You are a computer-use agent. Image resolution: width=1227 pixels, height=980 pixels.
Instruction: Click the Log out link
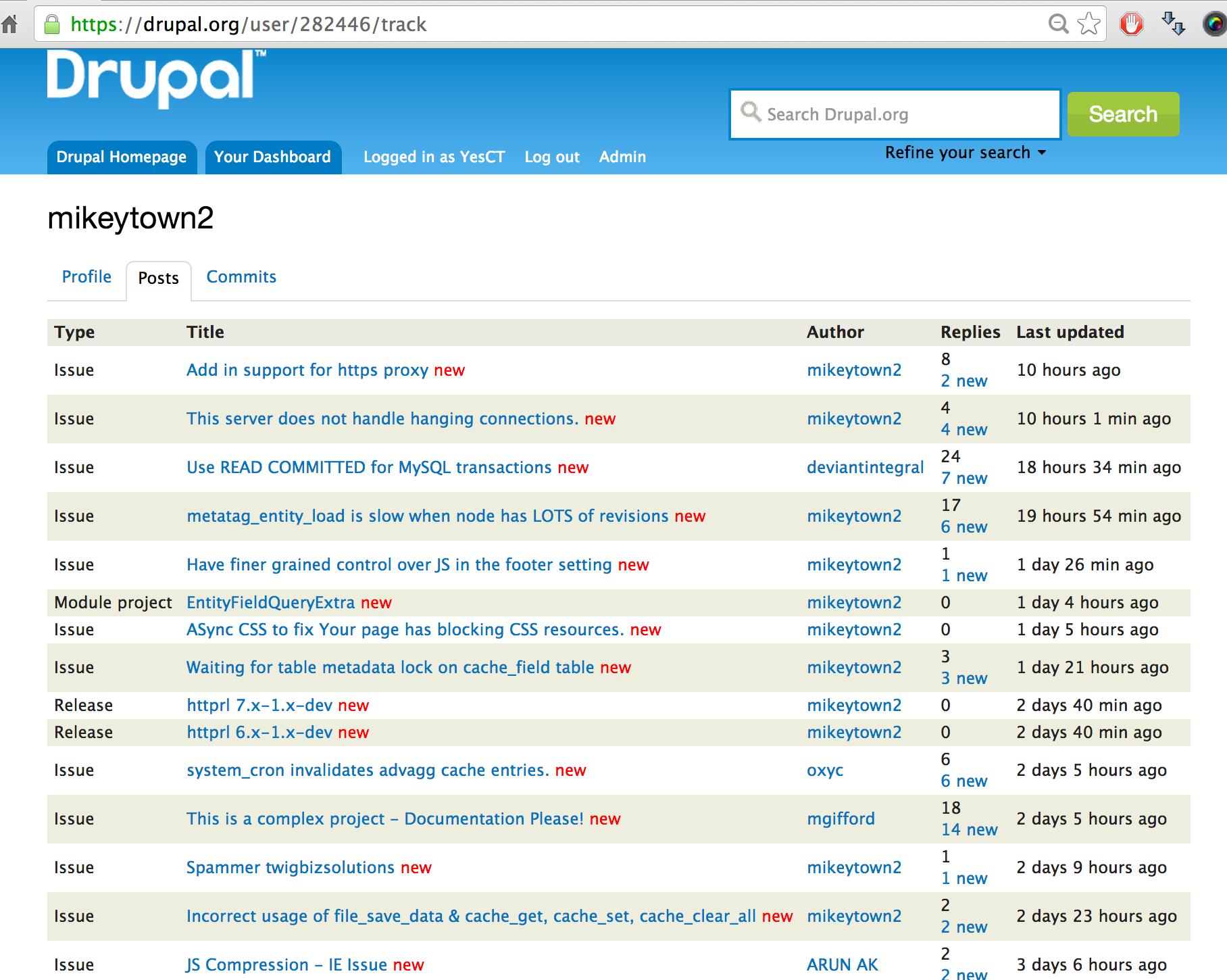pos(552,157)
